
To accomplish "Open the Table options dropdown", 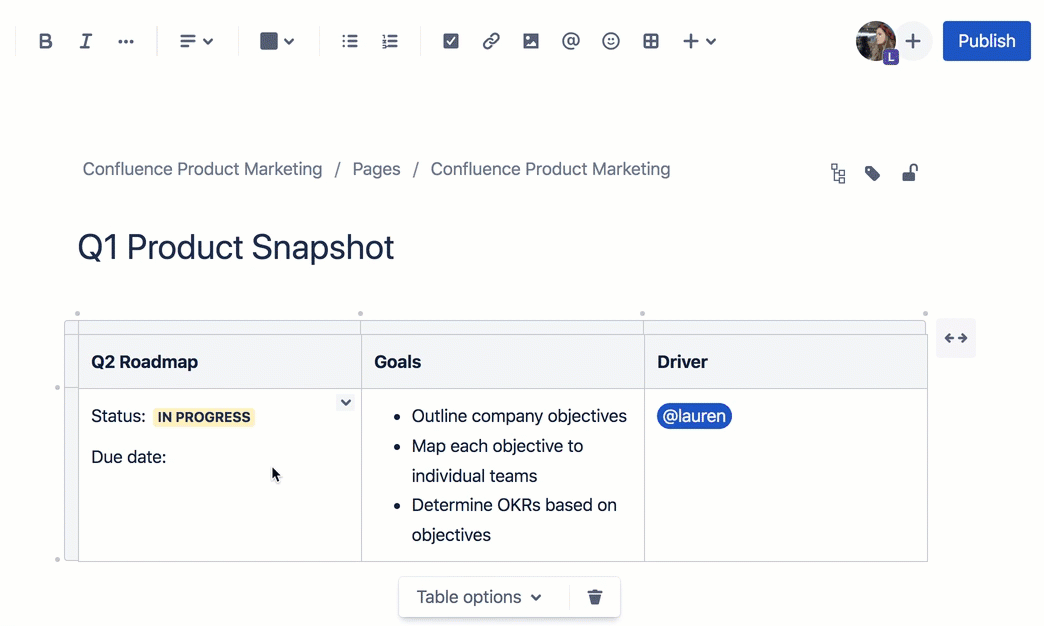I will pyautogui.click(x=479, y=597).
